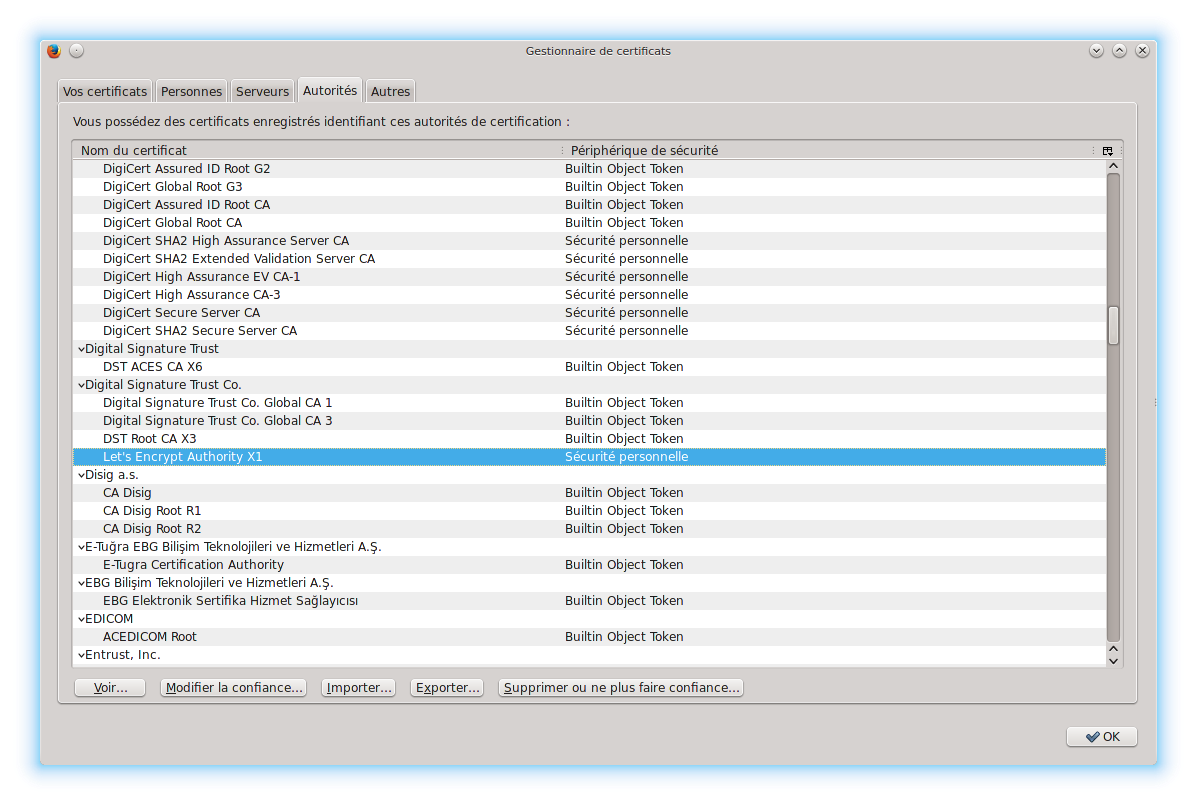
Task: Select 'DigiCert SHA2 High Assurance Server CA'
Action: (x=589, y=241)
